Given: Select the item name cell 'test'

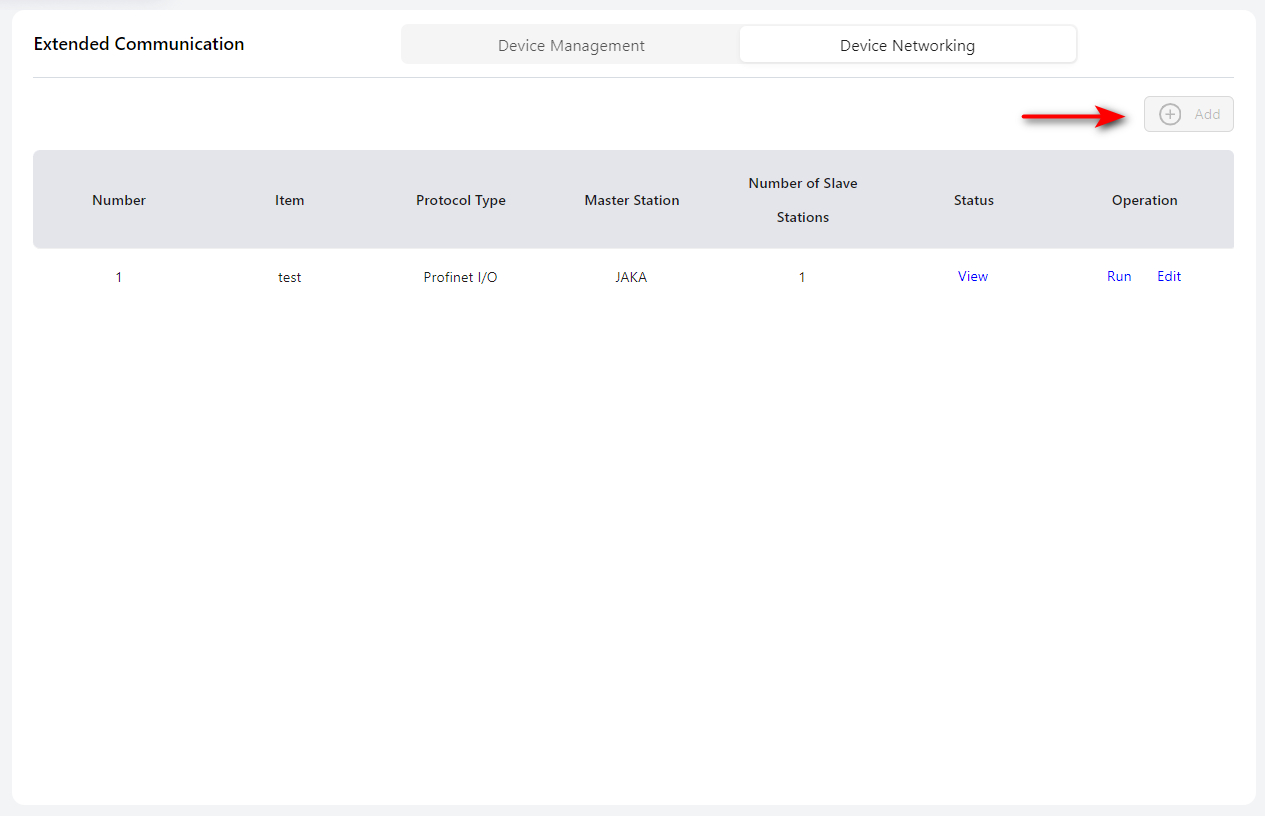Looking at the screenshot, I should pyautogui.click(x=290, y=277).
